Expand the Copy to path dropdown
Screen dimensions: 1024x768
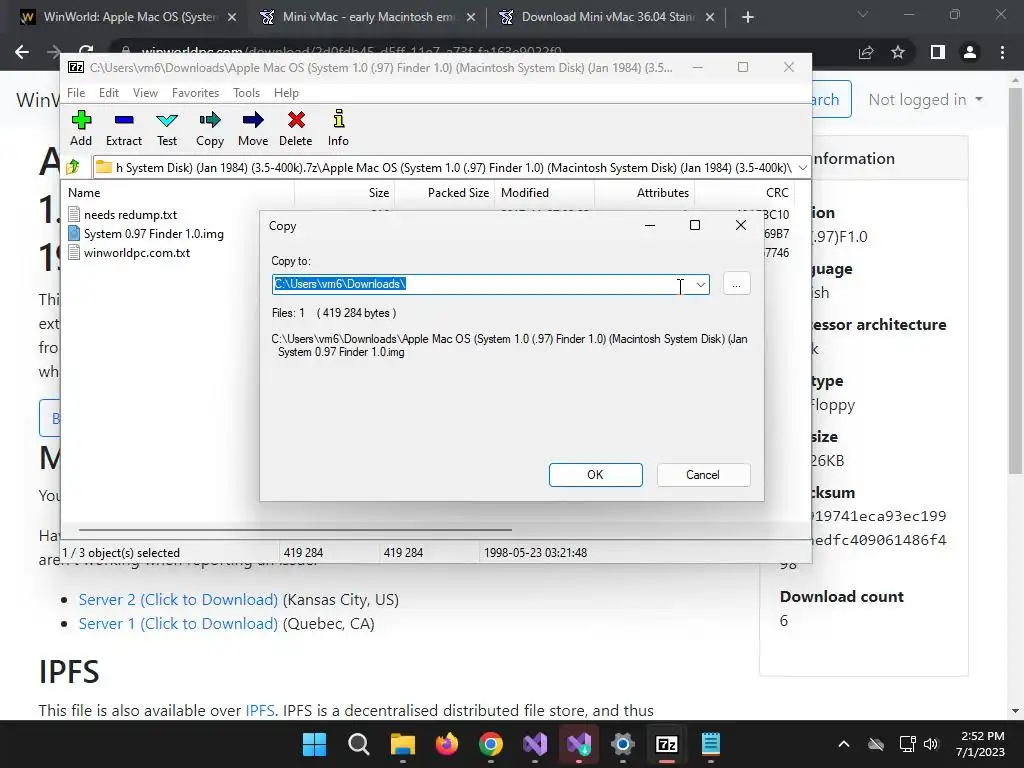tap(700, 285)
